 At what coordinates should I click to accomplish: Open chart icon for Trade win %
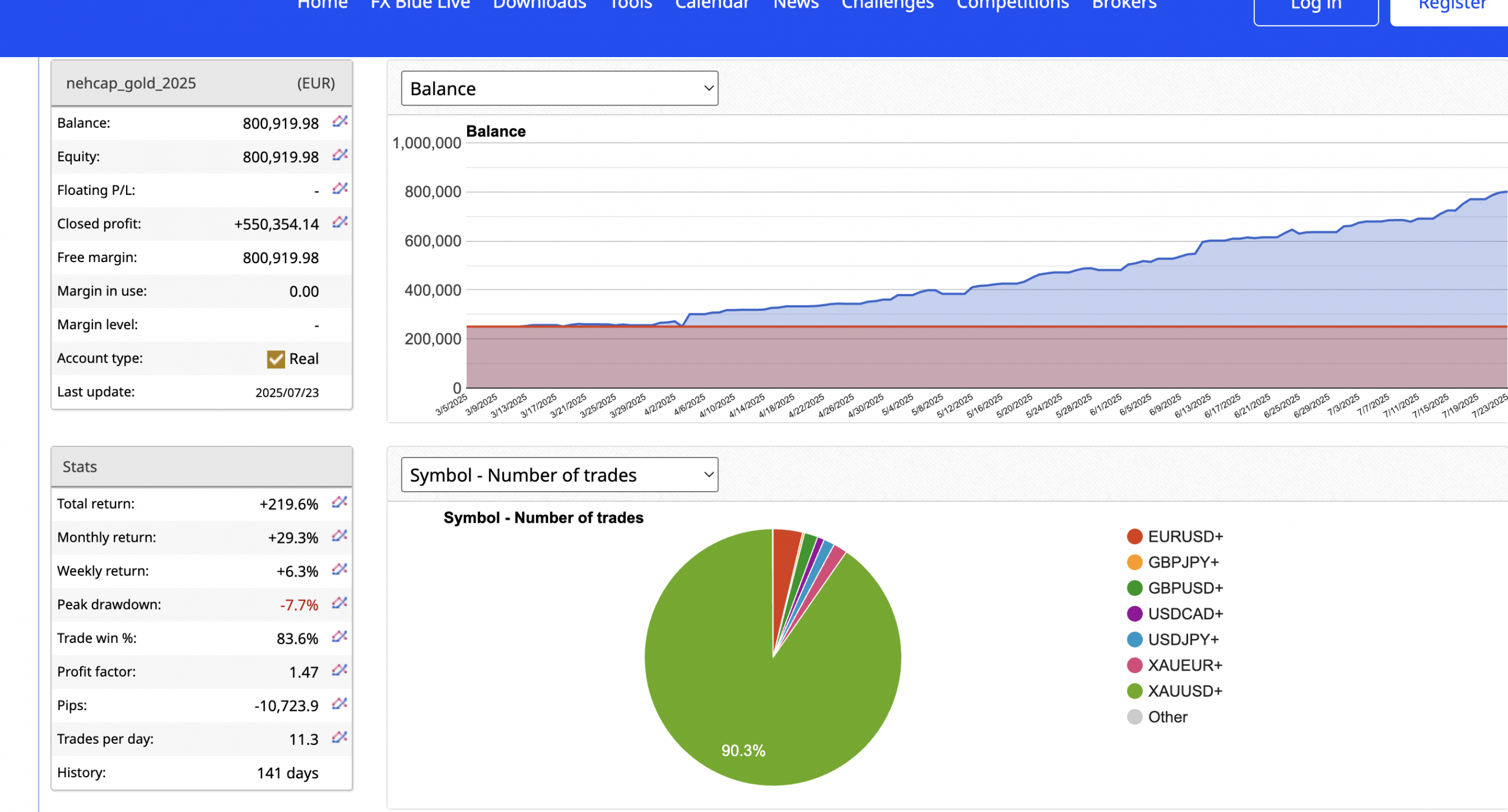[x=339, y=637]
